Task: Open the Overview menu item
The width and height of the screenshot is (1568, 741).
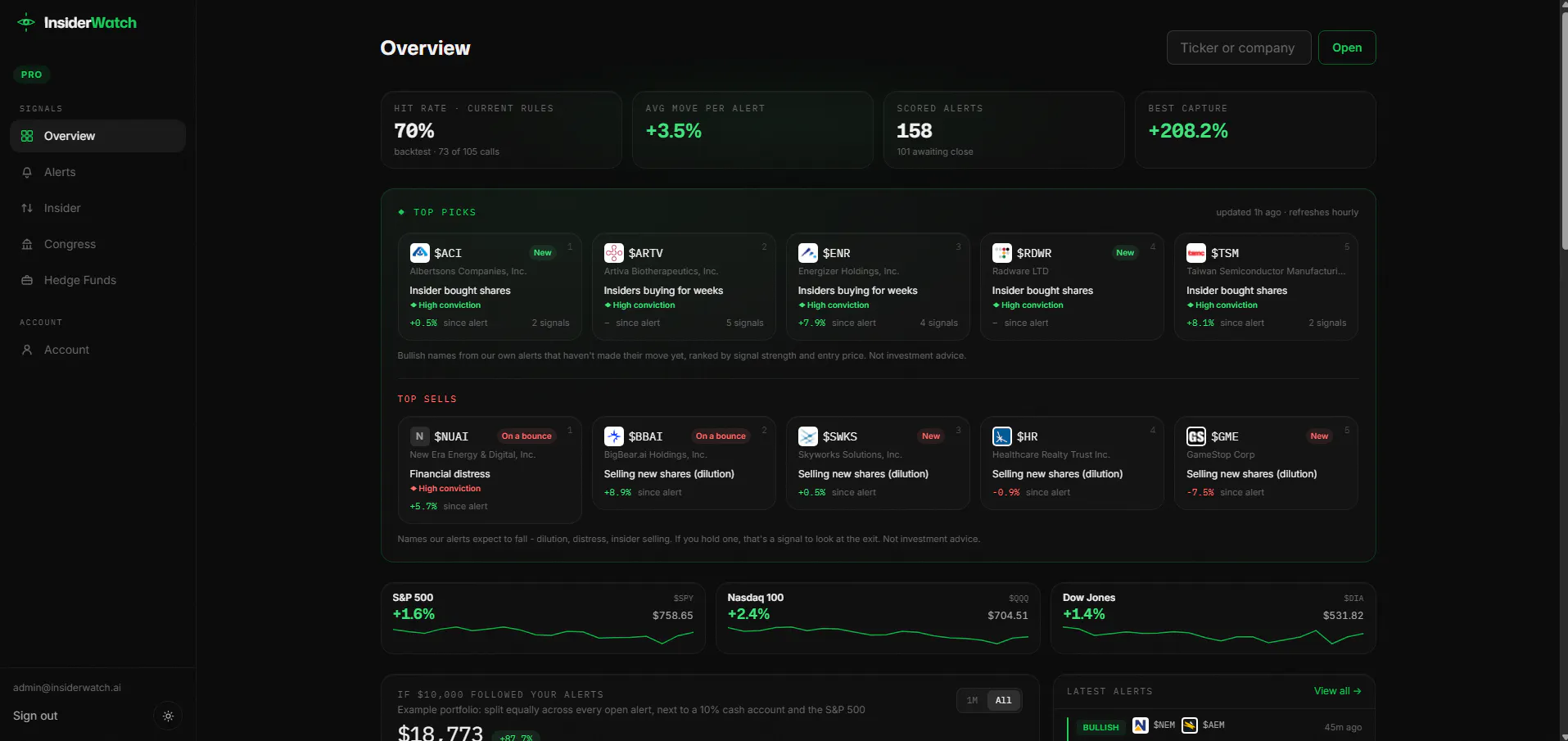Action: point(97,136)
